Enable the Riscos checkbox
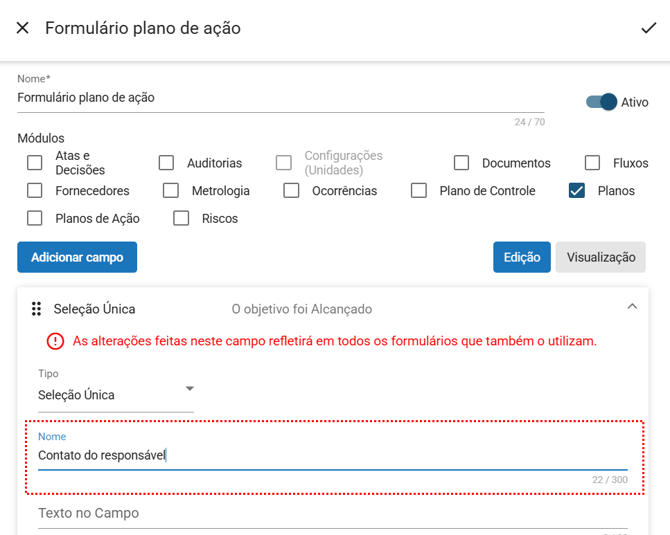Screen dimensions: 670x535 (x=181, y=218)
